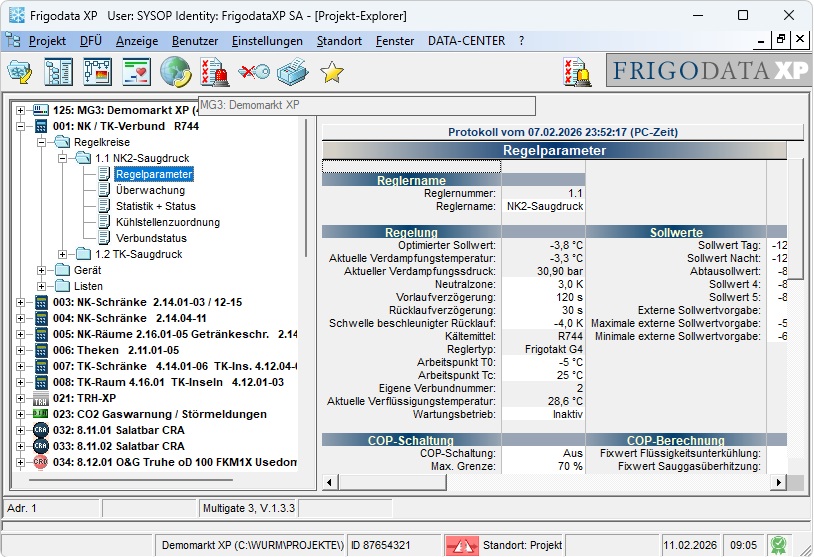
Task: Expand the Listen folder node
Action: click(x=42, y=287)
